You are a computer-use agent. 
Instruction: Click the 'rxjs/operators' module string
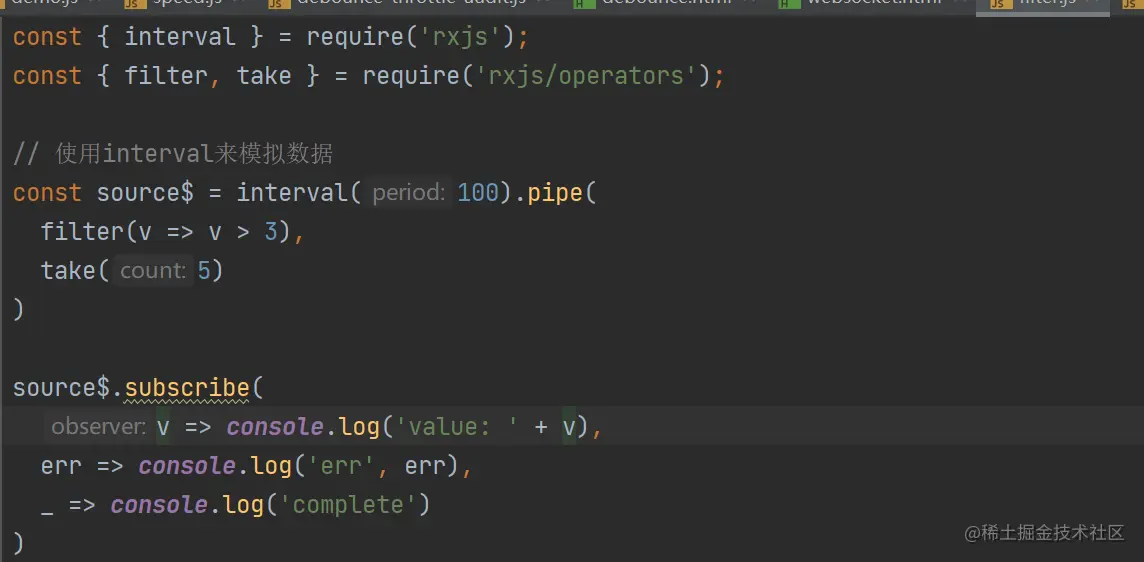pyautogui.click(x=586, y=75)
